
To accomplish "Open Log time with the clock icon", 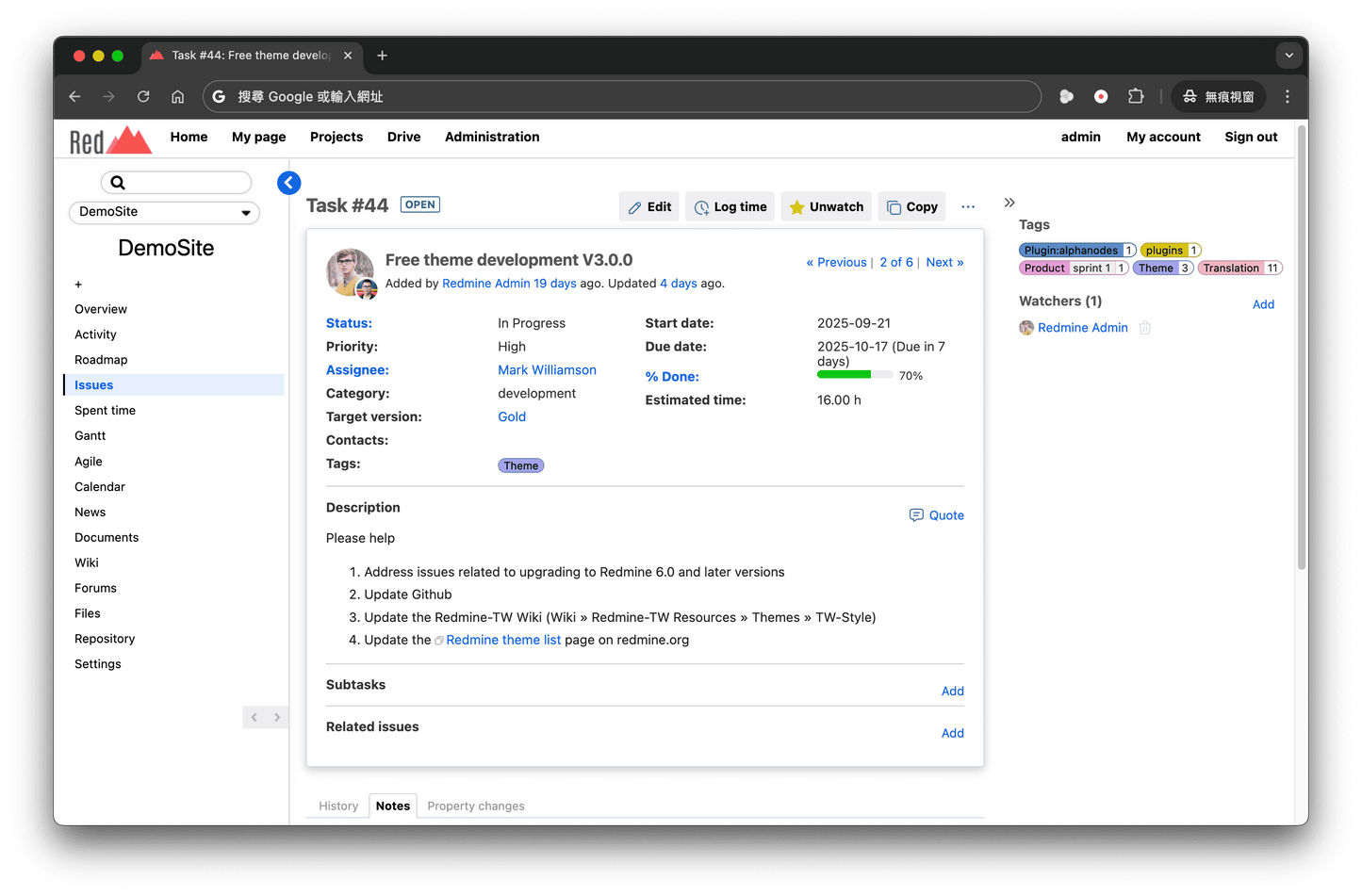I will tap(700, 206).
